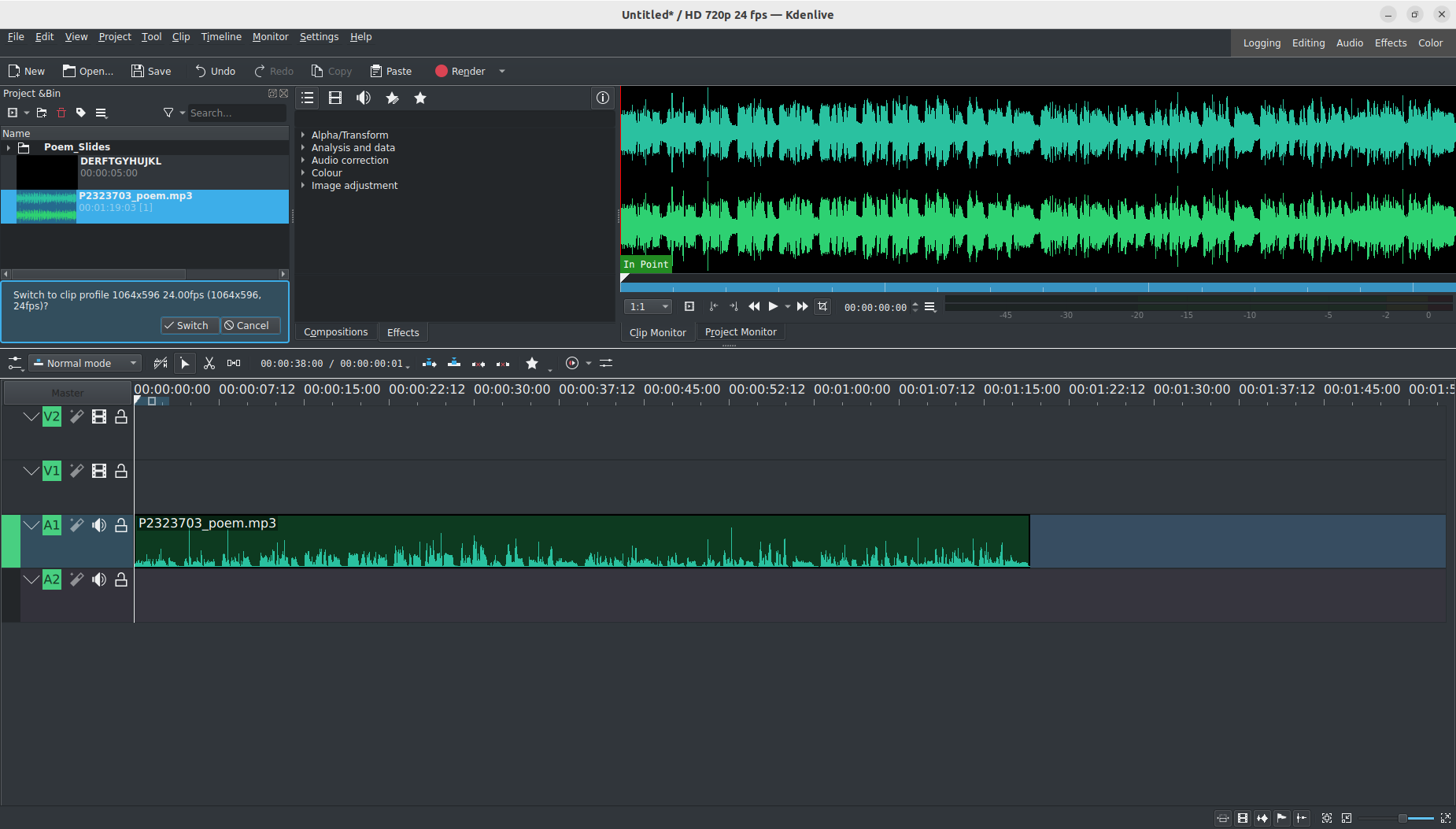Select the razor cut tool
The height and width of the screenshot is (829, 1456).
209,363
